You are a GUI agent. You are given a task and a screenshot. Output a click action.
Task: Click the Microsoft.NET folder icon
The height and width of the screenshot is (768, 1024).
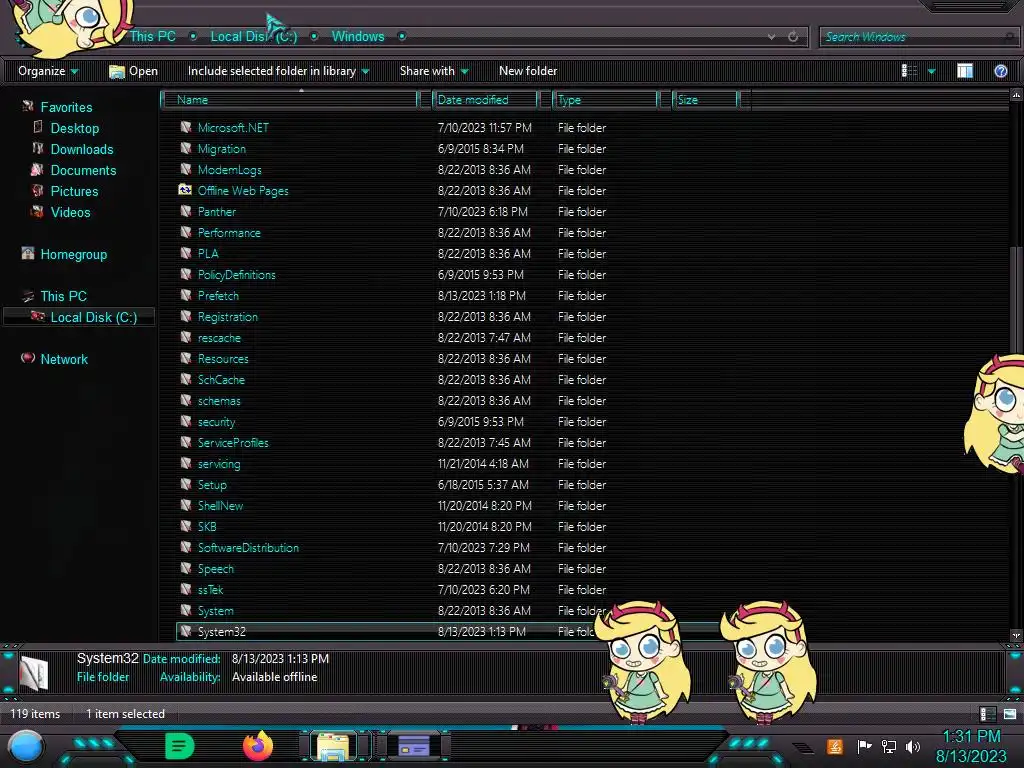(185, 127)
